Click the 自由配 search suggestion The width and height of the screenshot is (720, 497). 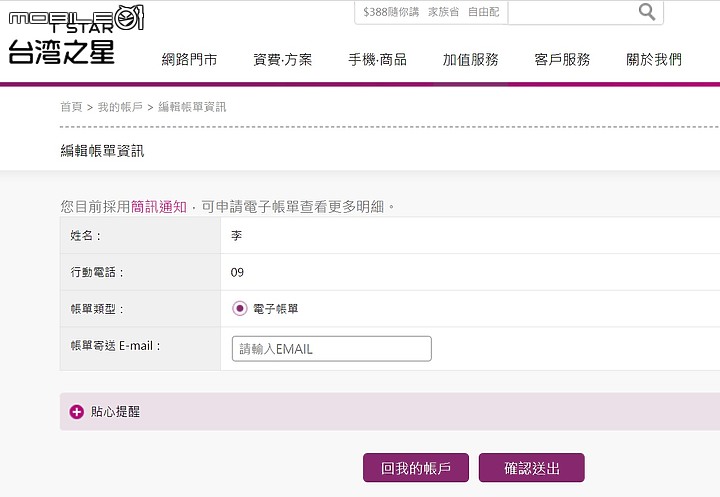483,12
